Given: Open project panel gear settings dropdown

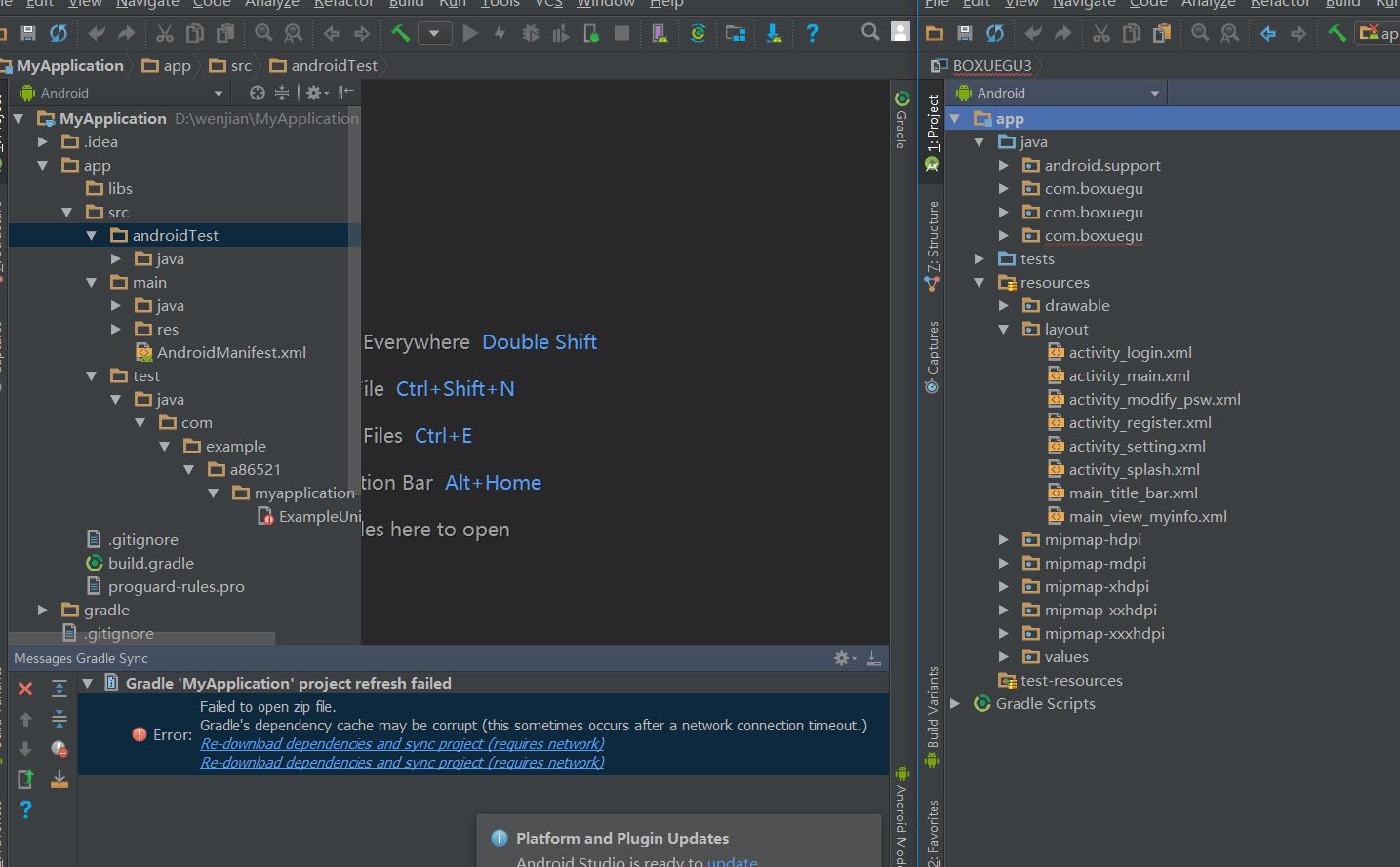Looking at the screenshot, I should pyautogui.click(x=316, y=93).
